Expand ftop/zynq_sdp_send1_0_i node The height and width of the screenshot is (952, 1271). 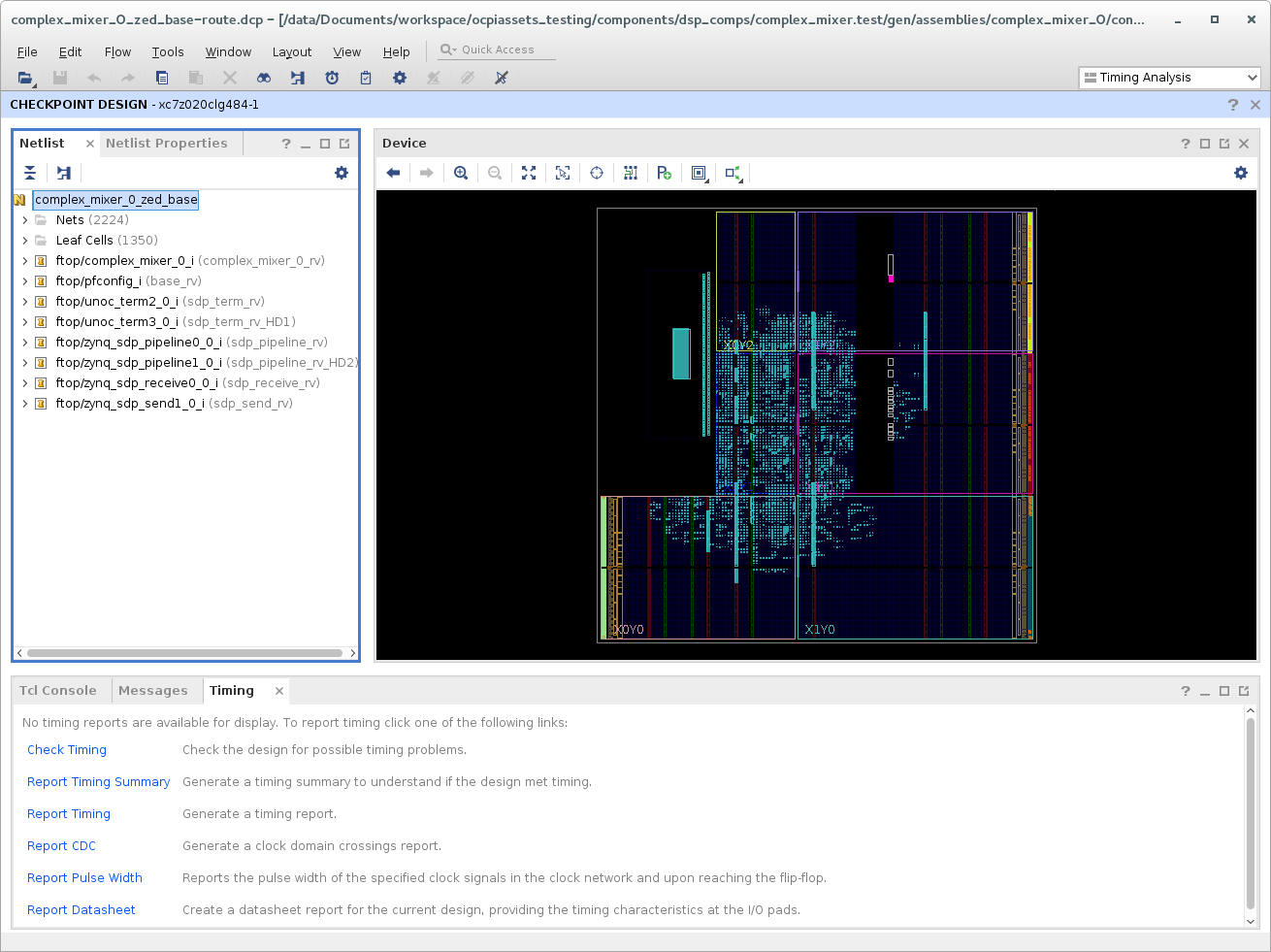point(25,404)
